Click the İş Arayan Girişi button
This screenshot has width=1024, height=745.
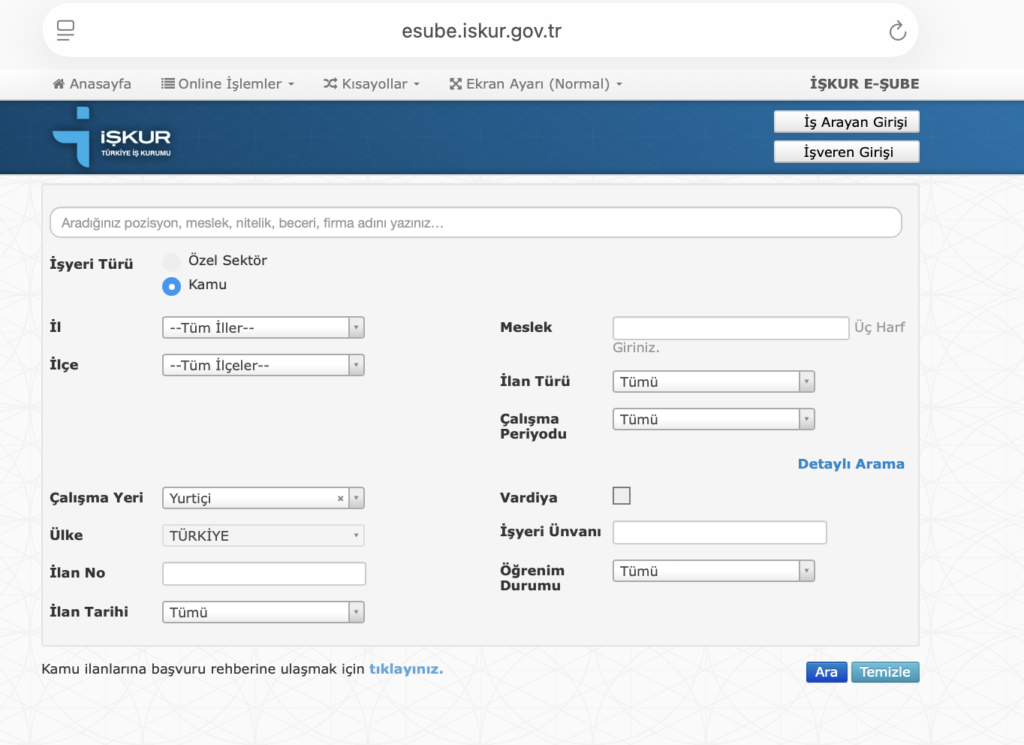click(x=846, y=122)
